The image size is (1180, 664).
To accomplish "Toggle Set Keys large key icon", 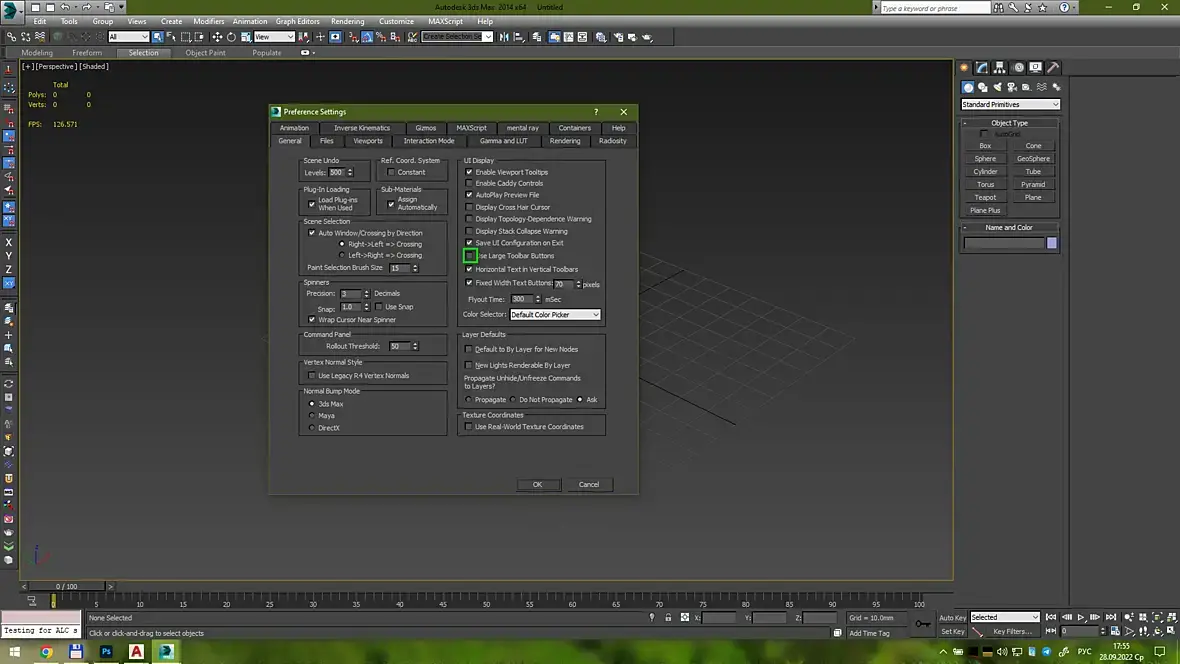I will click(923, 623).
